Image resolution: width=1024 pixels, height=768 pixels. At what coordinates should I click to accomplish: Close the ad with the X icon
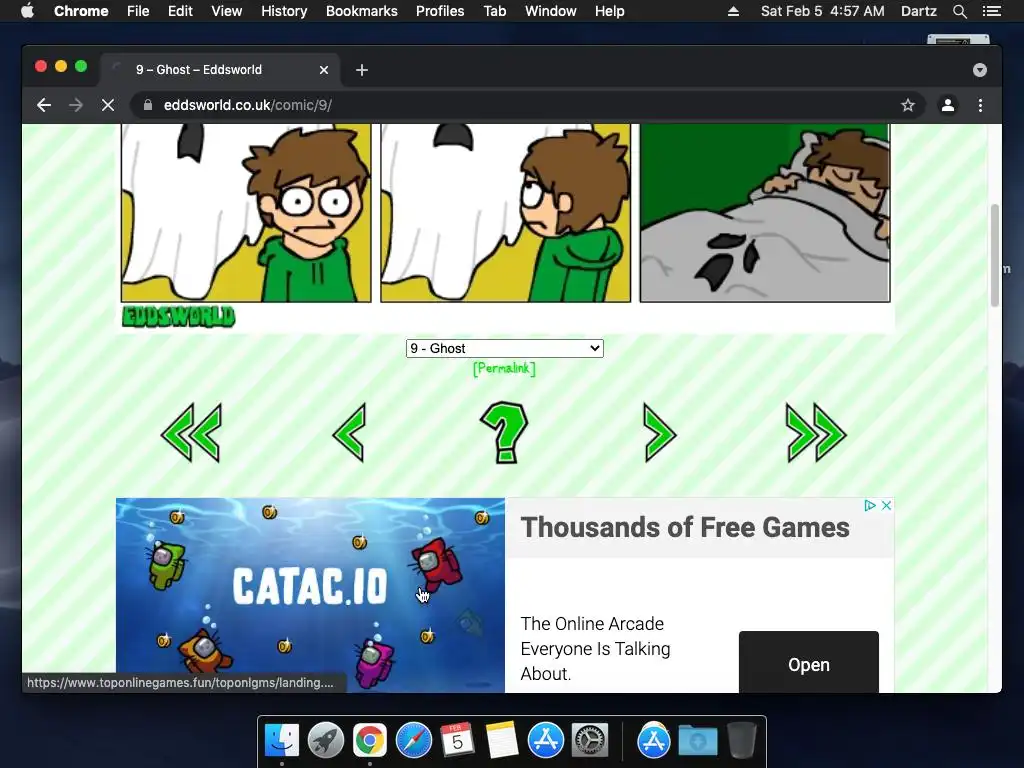886,505
